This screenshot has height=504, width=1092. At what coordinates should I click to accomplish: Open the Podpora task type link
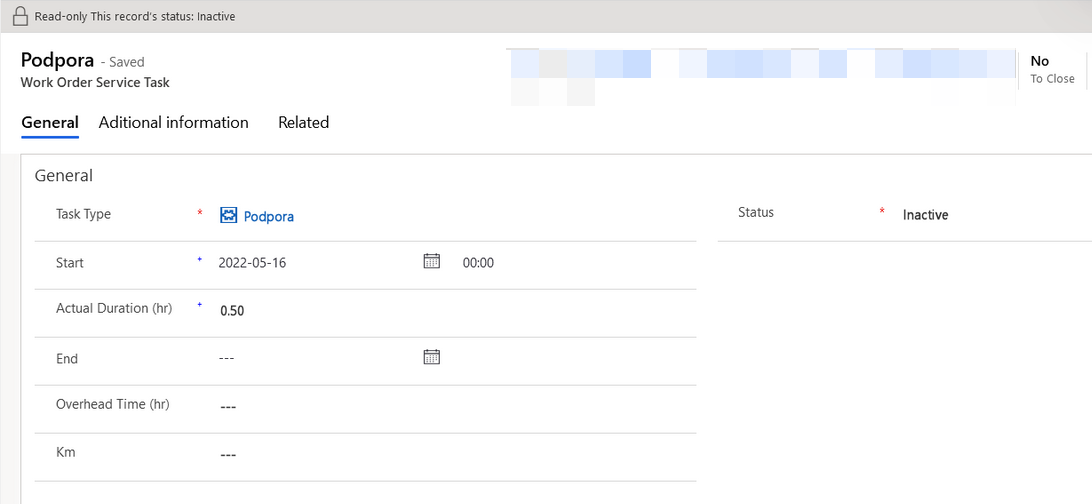click(269, 216)
